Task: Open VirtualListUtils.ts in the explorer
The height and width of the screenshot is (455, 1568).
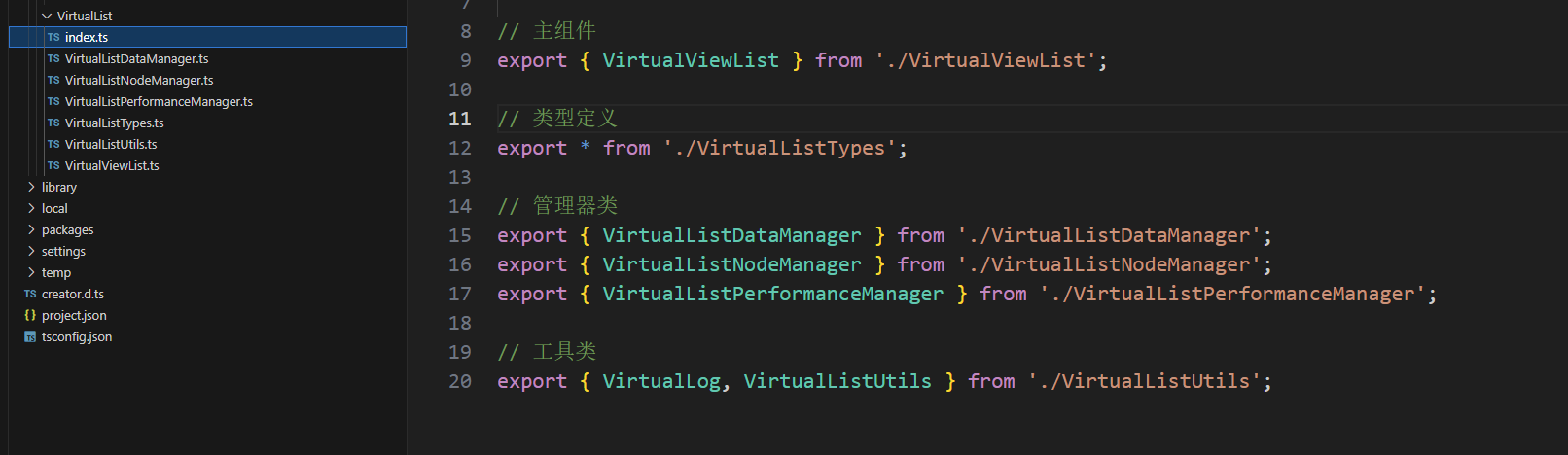Action: click(x=111, y=144)
